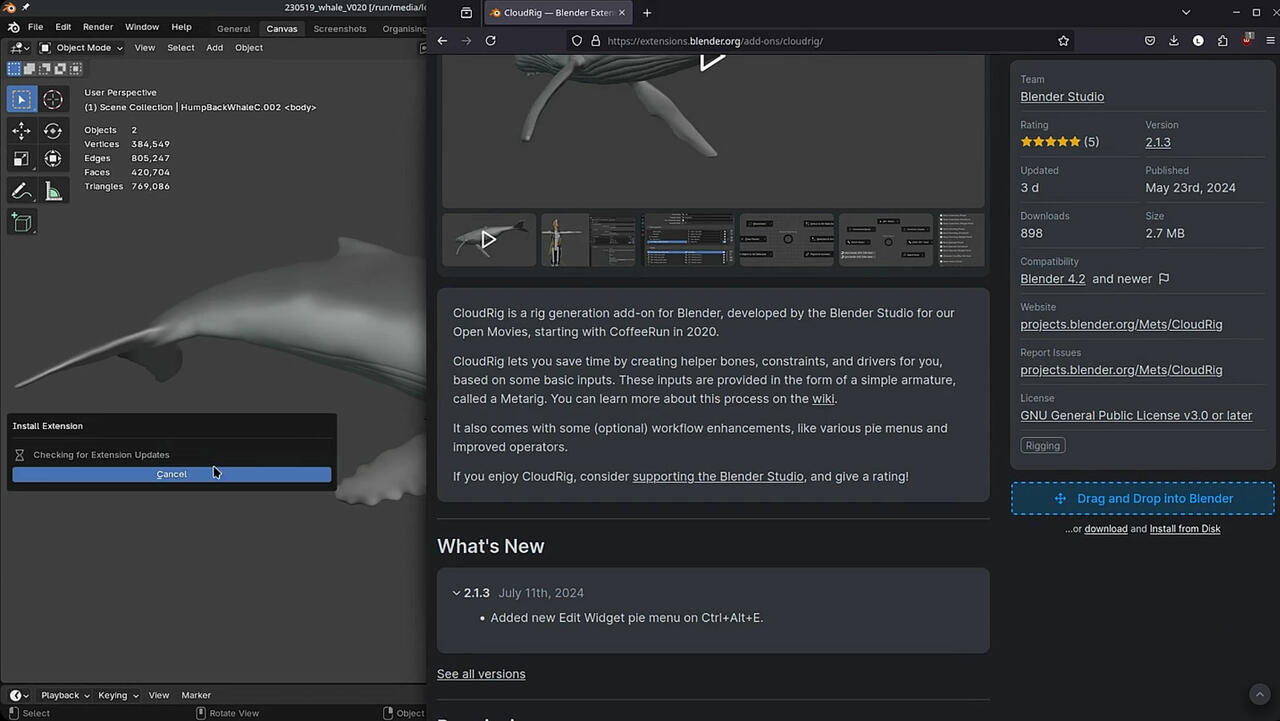The width and height of the screenshot is (1280, 721).
Task: Open Firefox recent browsing Firefox View icon
Action: [466, 13]
